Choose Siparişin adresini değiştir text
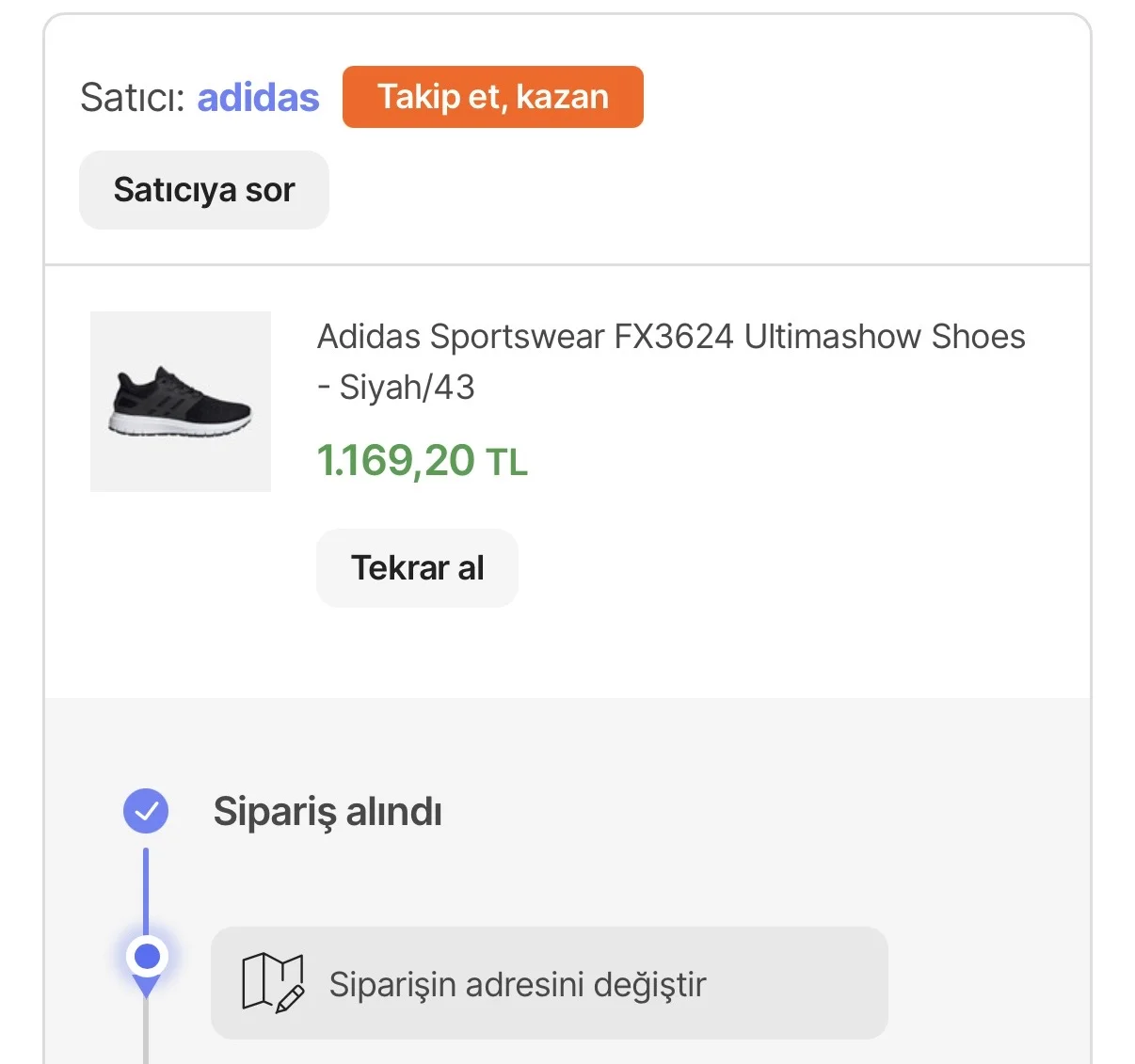Viewport: 1135px width, 1064px height. (x=518, y=985)
